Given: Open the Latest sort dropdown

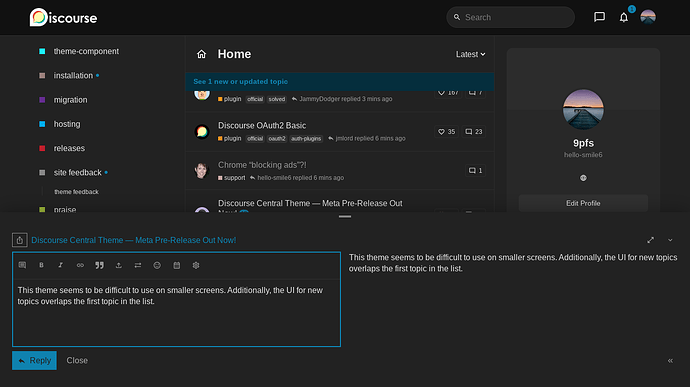Looking at the screenshot, I should 470,54.
